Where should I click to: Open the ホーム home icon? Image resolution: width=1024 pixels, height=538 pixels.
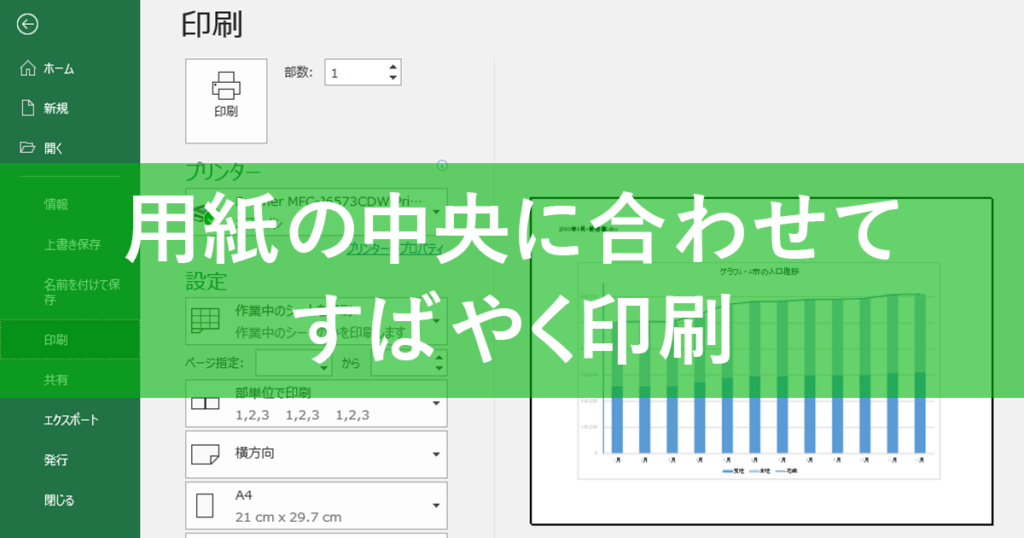point(27,68)
